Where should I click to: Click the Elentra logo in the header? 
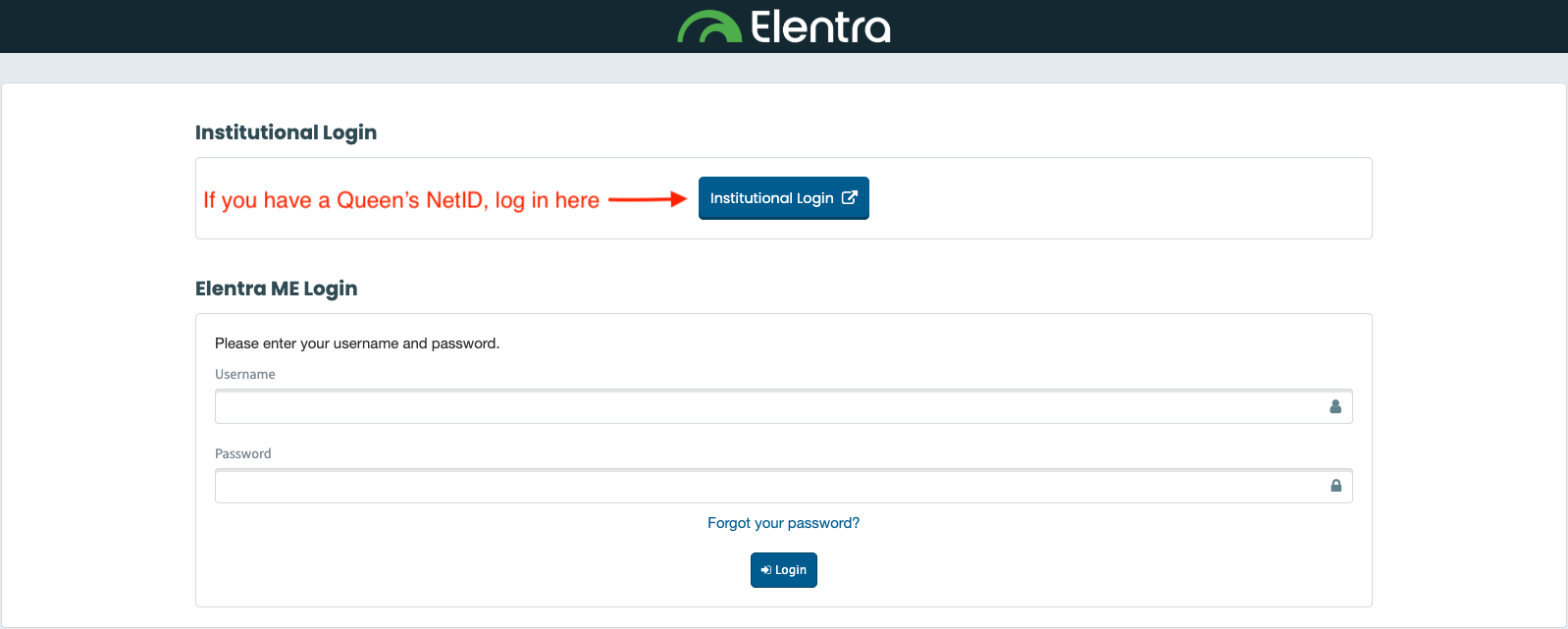(784, 26)
